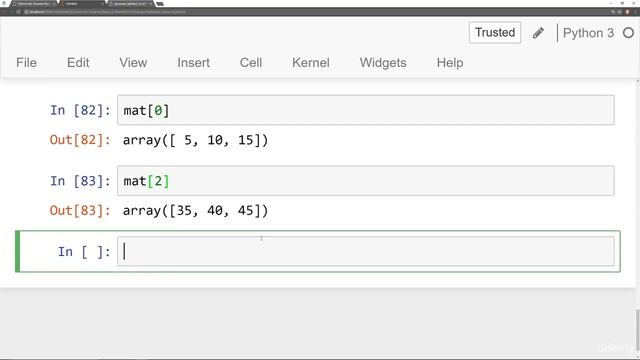Click the browser address bar URL
Image resolution: width=640 pixels, height=360 pixels.
pyautogui.click(x=108, y=12)
